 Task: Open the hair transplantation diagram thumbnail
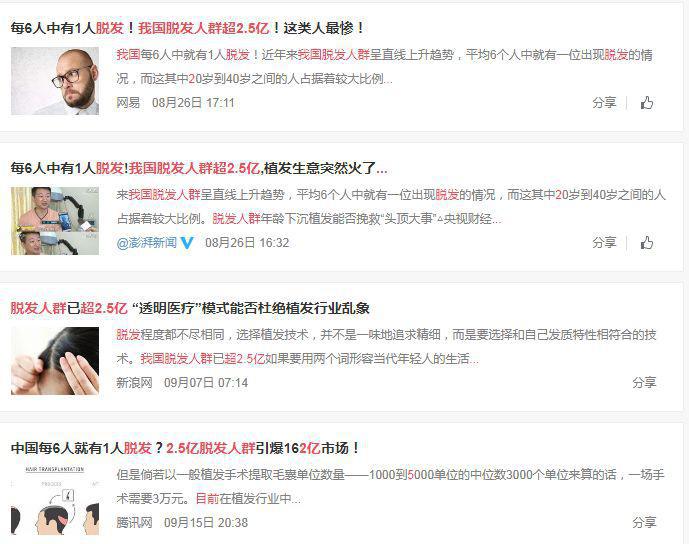pyautogui.click(x=55, y=501)
